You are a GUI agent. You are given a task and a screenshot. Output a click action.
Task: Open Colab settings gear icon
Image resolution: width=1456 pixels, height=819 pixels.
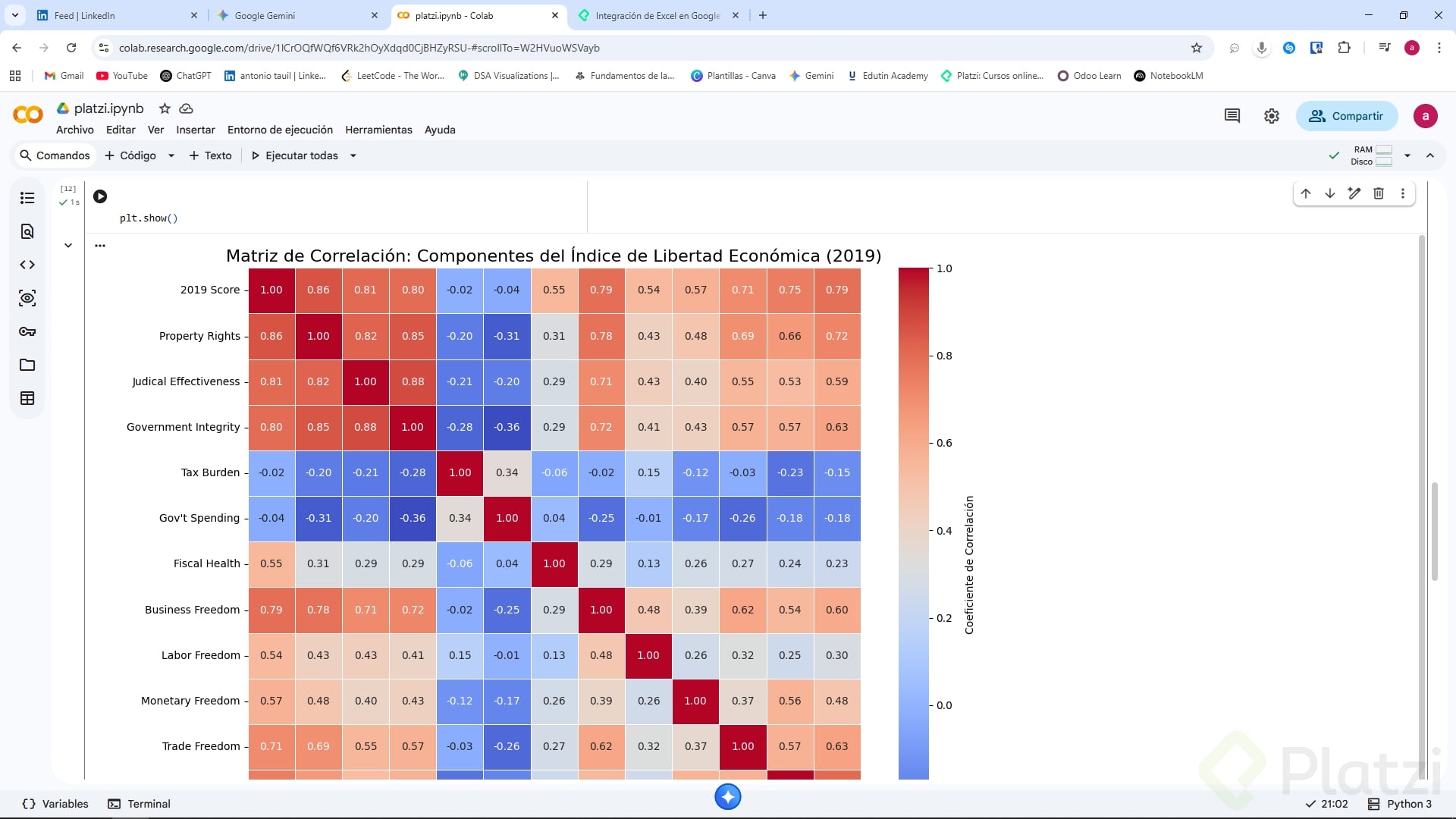pos(1272,116)
